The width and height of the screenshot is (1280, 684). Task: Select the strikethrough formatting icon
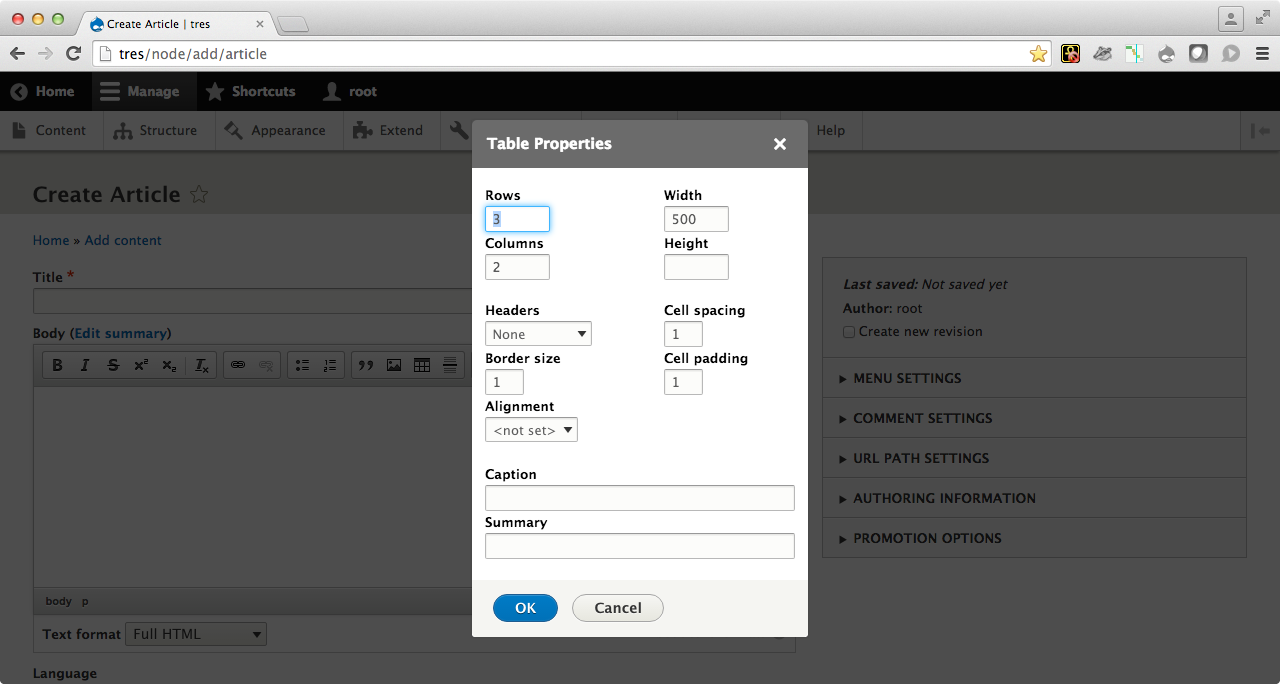coord(113,364)
